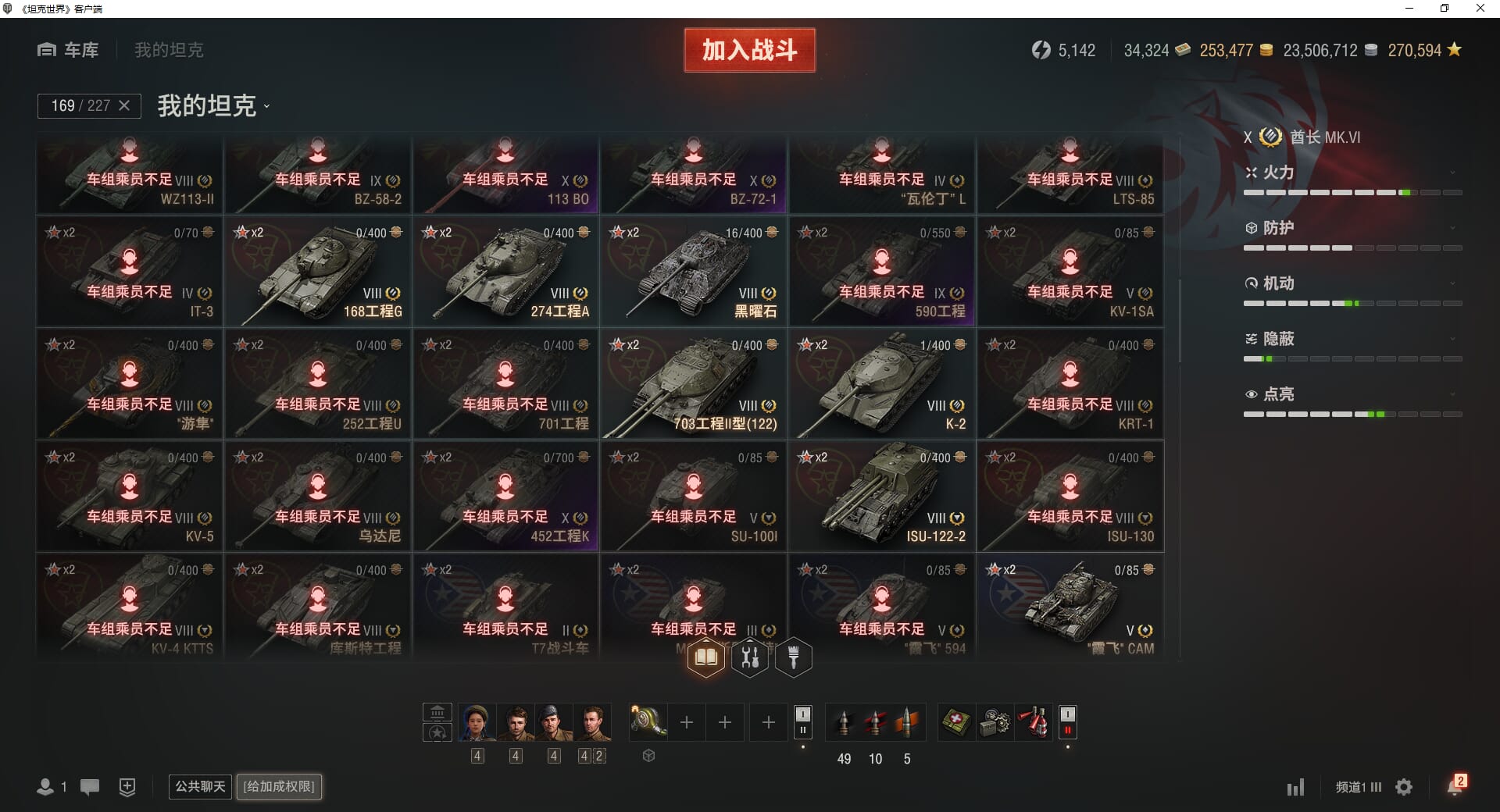Image resolution: width=1500 pixels, height=812 pixels.
Task: Open the notification bell with badge
Action: coord(1456,785)
